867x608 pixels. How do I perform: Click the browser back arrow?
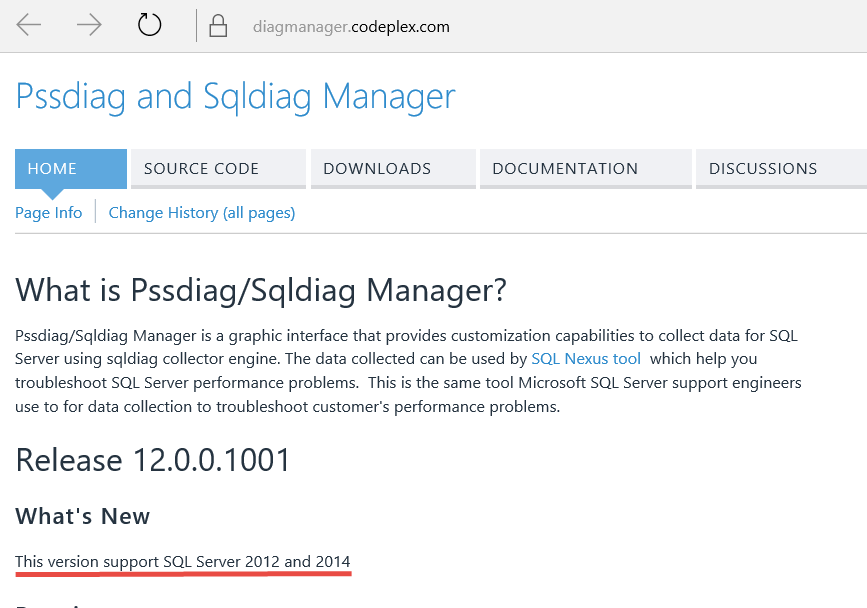click(29, 26)
